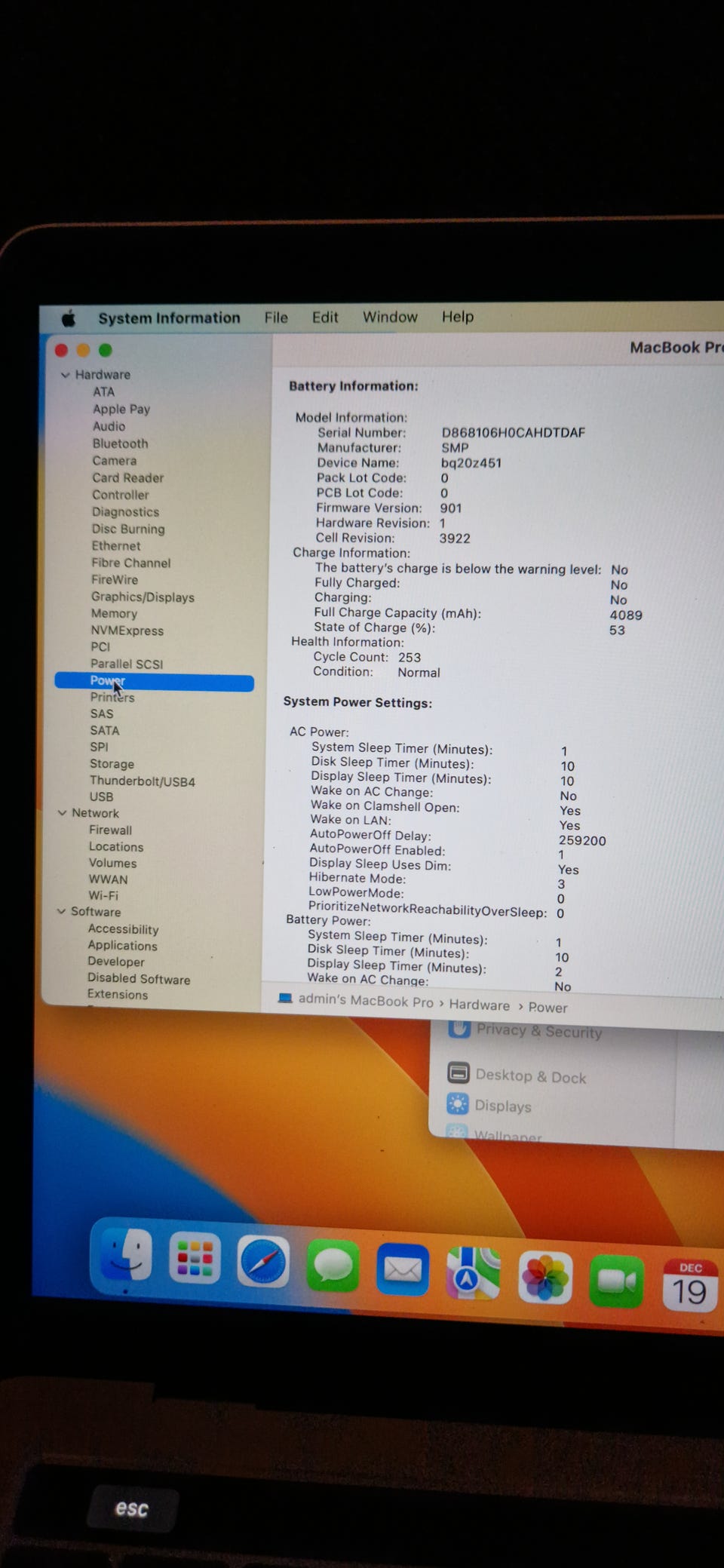Screen dimensions: 724x1568
Task: Select Applications under Software
Action: [x=123, y=946]
